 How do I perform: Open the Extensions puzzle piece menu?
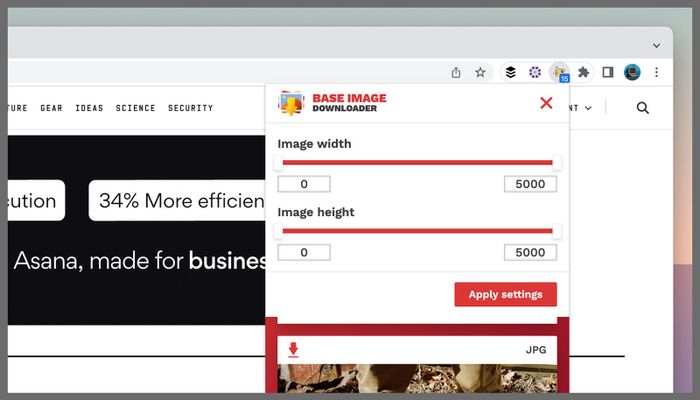click(583, 72)
